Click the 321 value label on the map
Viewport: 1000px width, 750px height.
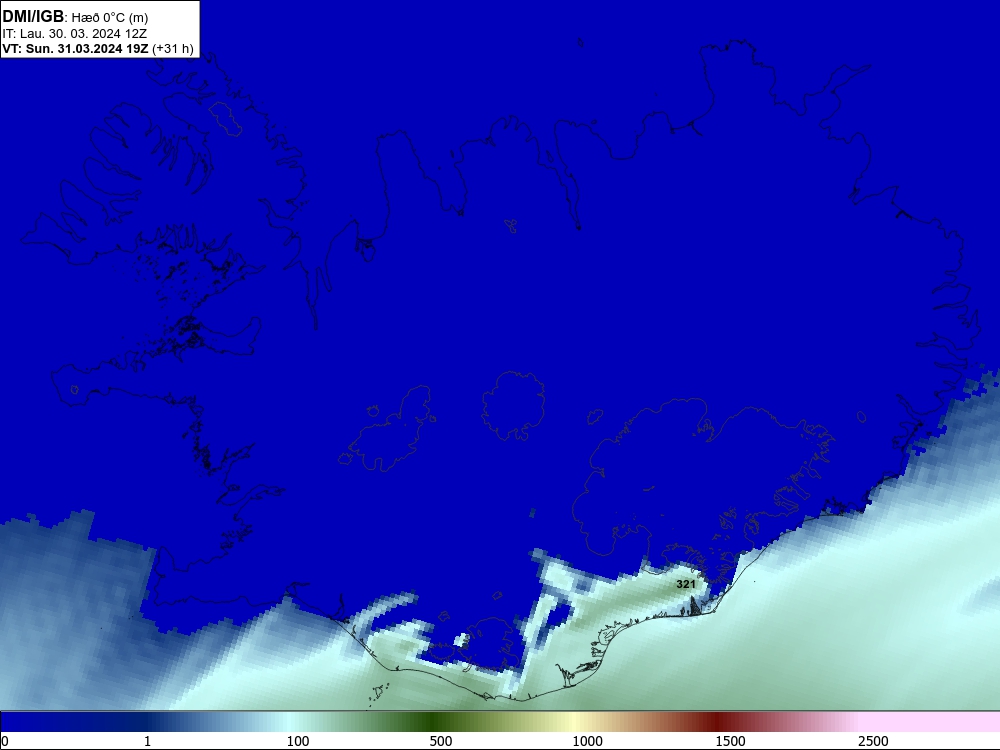(686, 584)
